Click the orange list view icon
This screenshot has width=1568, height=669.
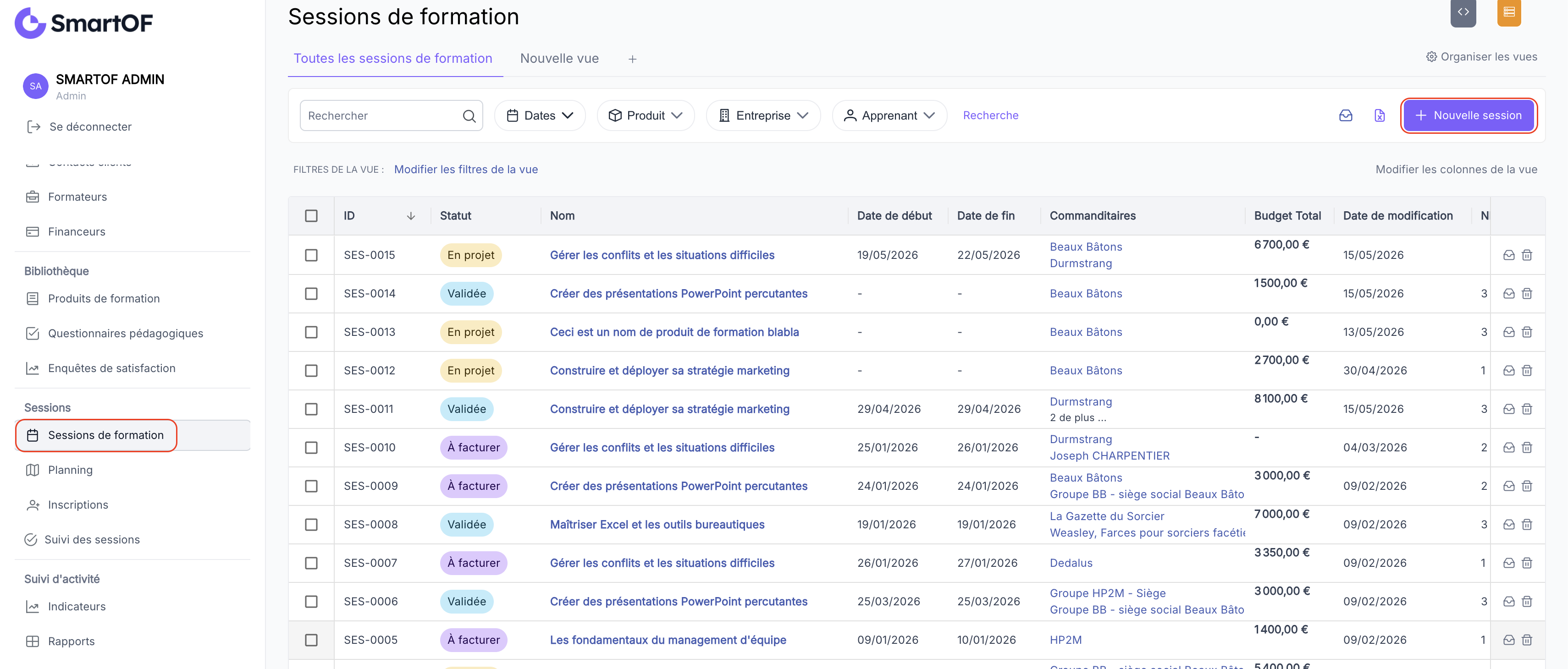pyautogui.click(x=1509, y=11)
